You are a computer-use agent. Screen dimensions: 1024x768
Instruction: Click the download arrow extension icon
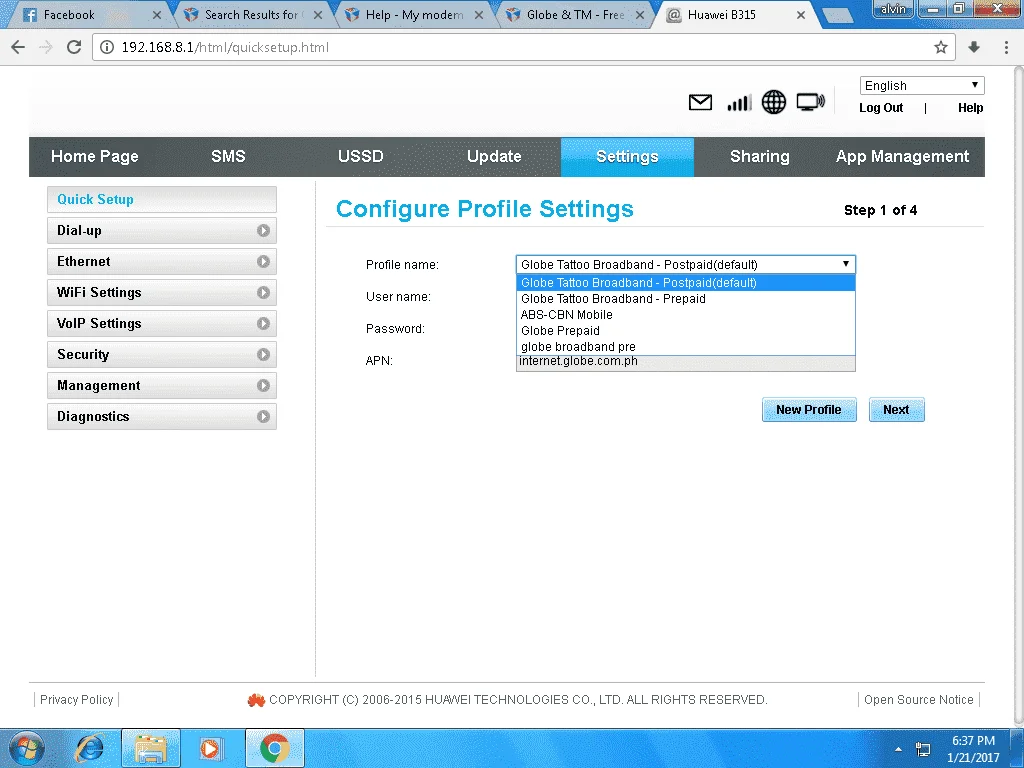click(974, 47)
